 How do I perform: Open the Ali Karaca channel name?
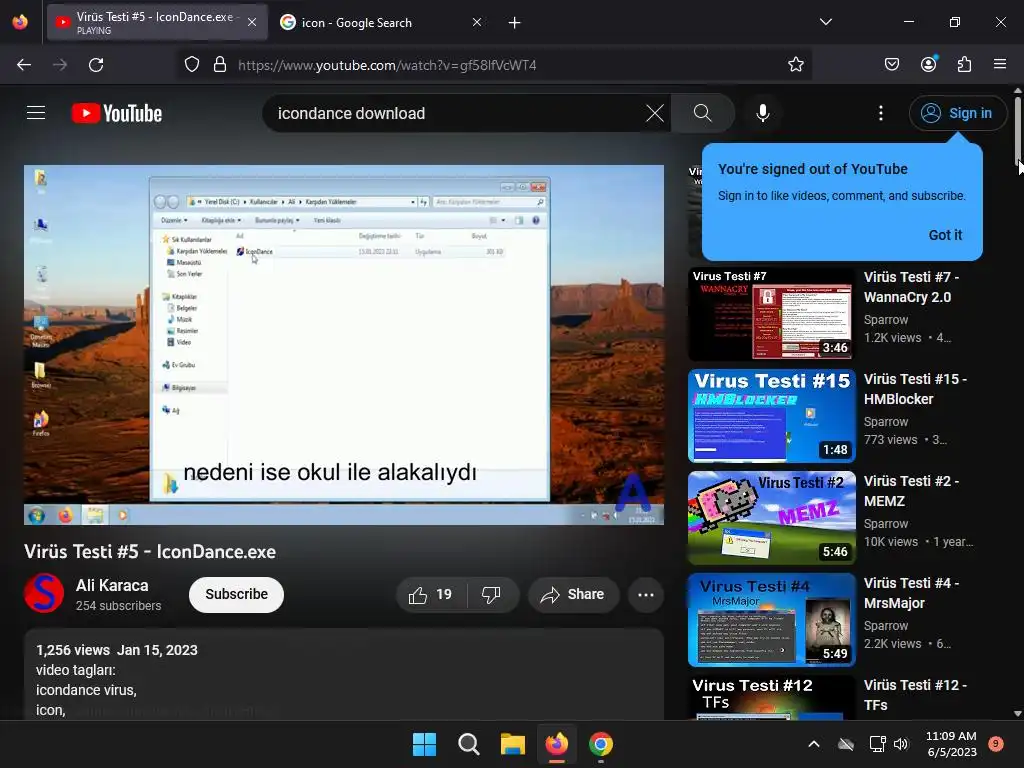click(x=112, y=585)
